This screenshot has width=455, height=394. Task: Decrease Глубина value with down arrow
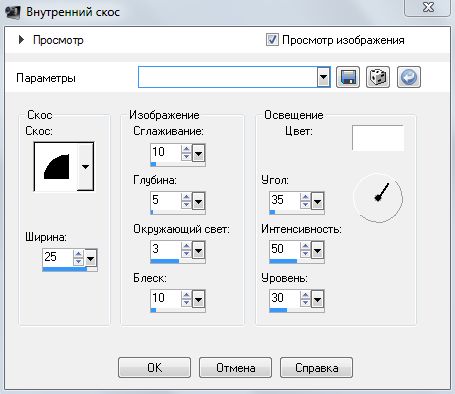coord(186,205)
